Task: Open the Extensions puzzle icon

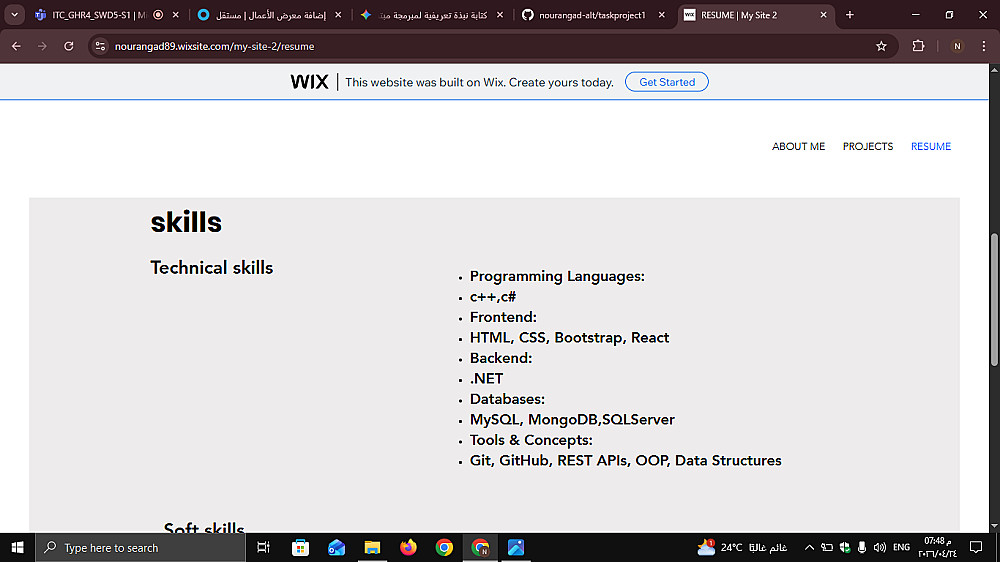Action: [x=918, y=46]
